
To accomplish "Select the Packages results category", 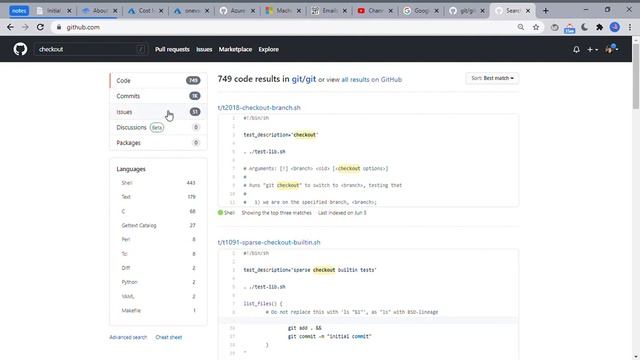I will point(158,143).
